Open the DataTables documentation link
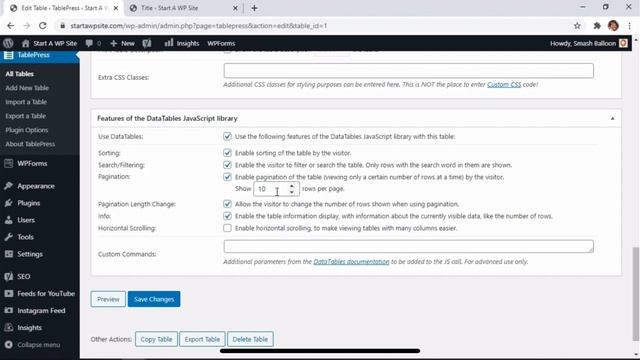Image resolution: width=640 pixels, height=360 pixels. pos(351,262)
